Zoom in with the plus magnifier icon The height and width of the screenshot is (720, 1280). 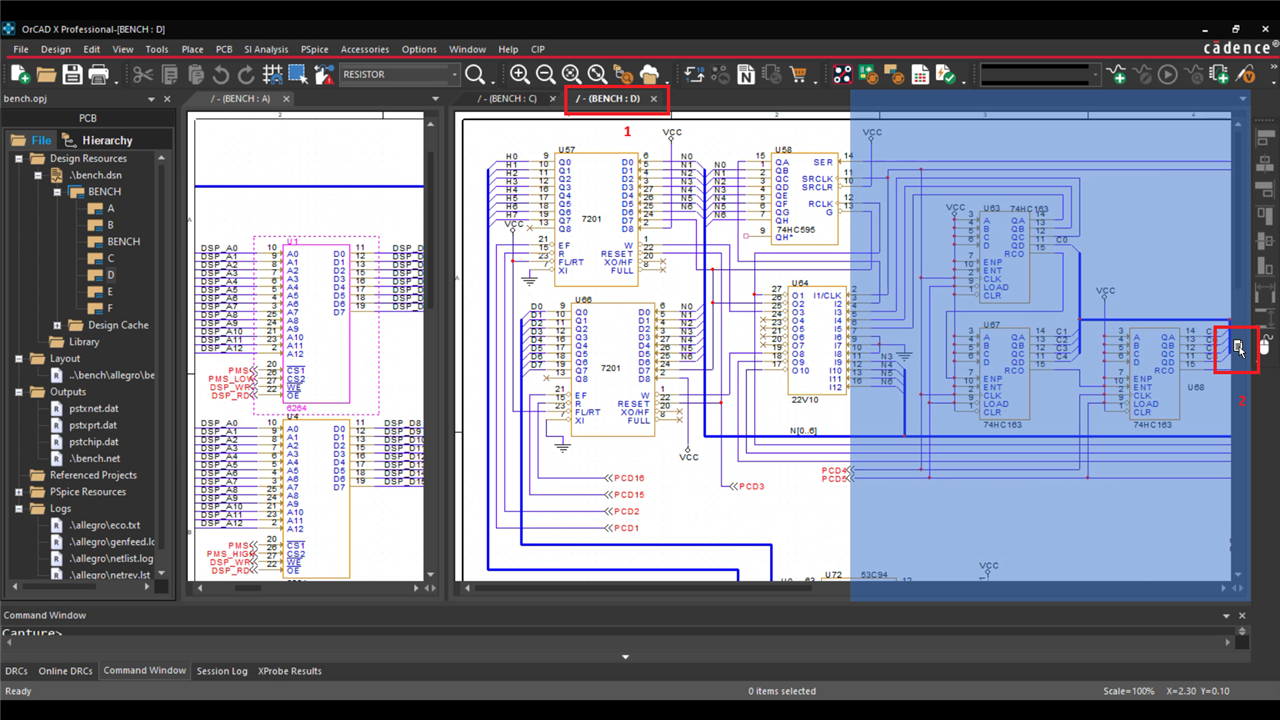pos(519,74)
